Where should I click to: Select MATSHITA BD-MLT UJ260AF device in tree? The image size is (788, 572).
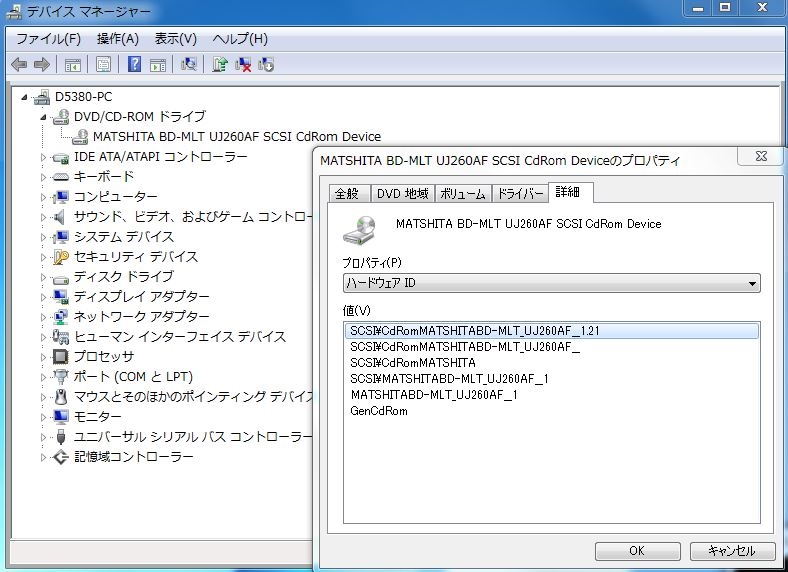[x=237, y=137]
